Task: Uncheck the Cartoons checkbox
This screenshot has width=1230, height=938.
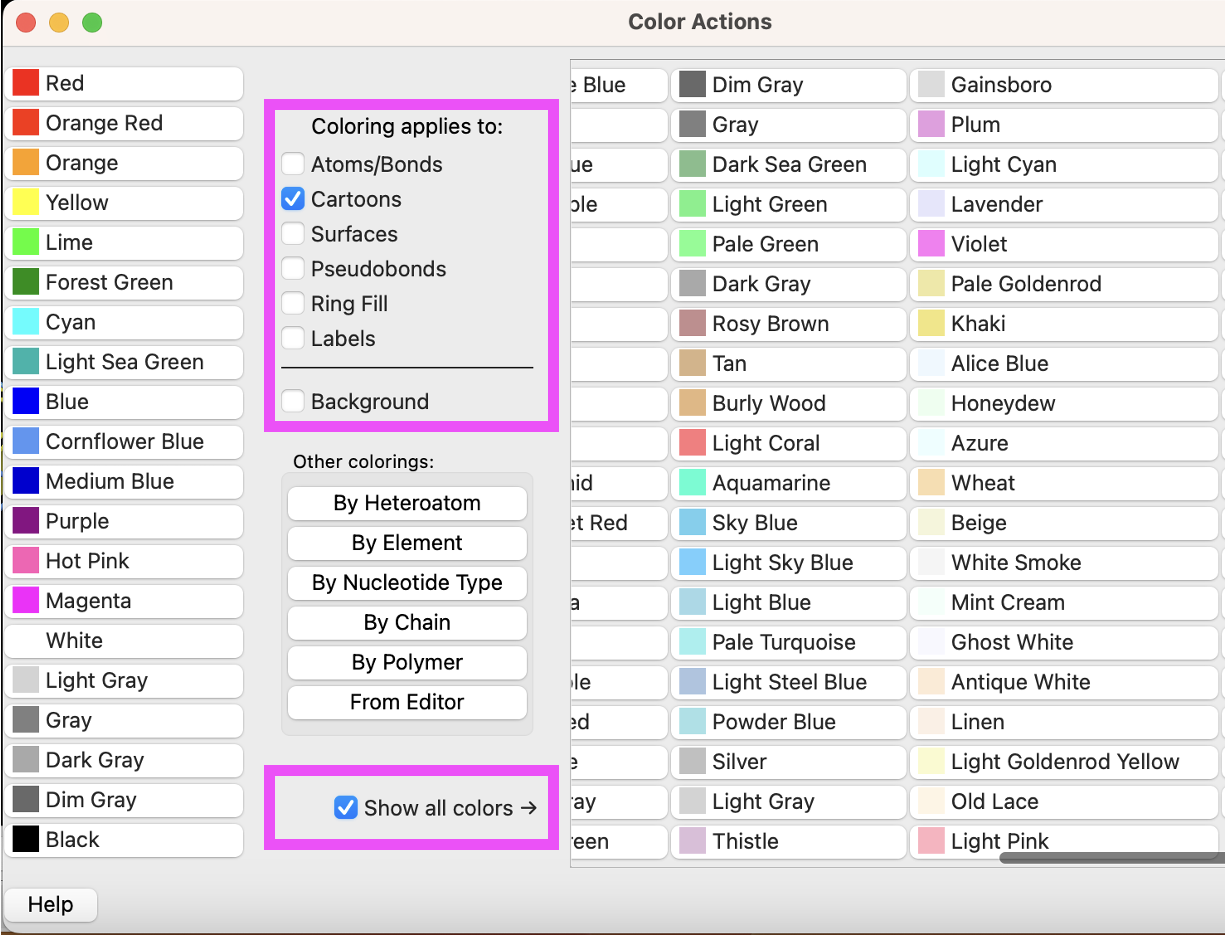Action: (293, 199)
